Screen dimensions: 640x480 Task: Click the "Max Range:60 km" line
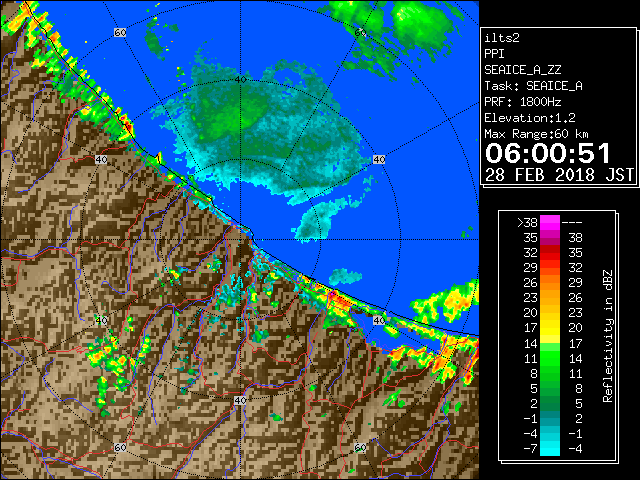536,134
